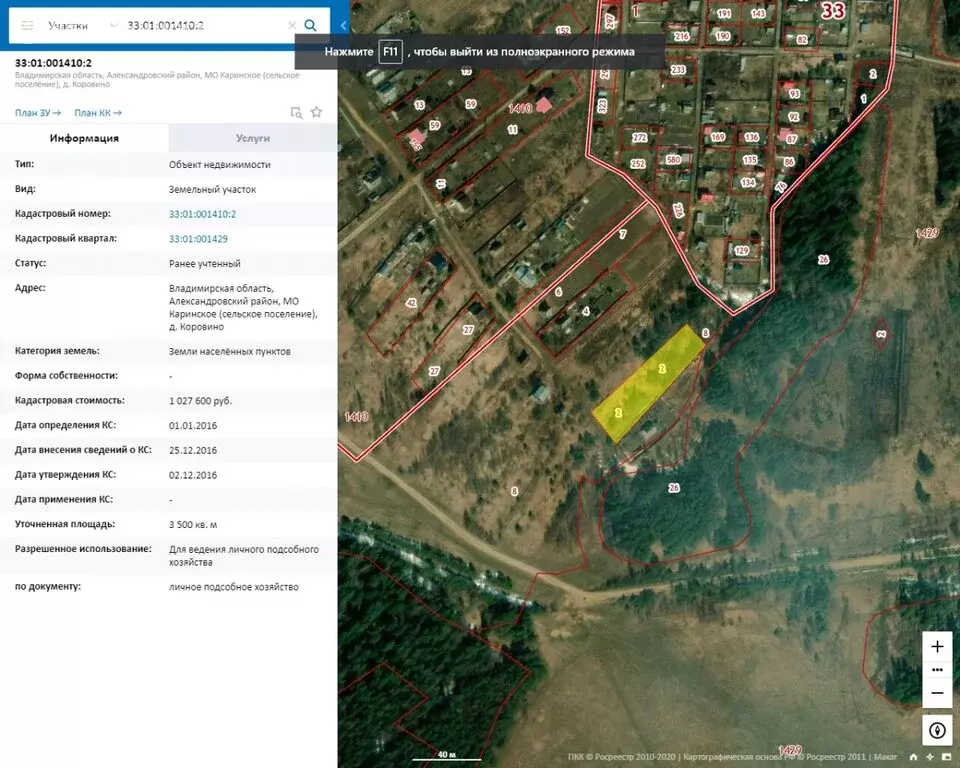Image resolution: width=960 pixels, height=768 pixels.
Task: Open the План КК link
Action: click(x=98, y=113)
